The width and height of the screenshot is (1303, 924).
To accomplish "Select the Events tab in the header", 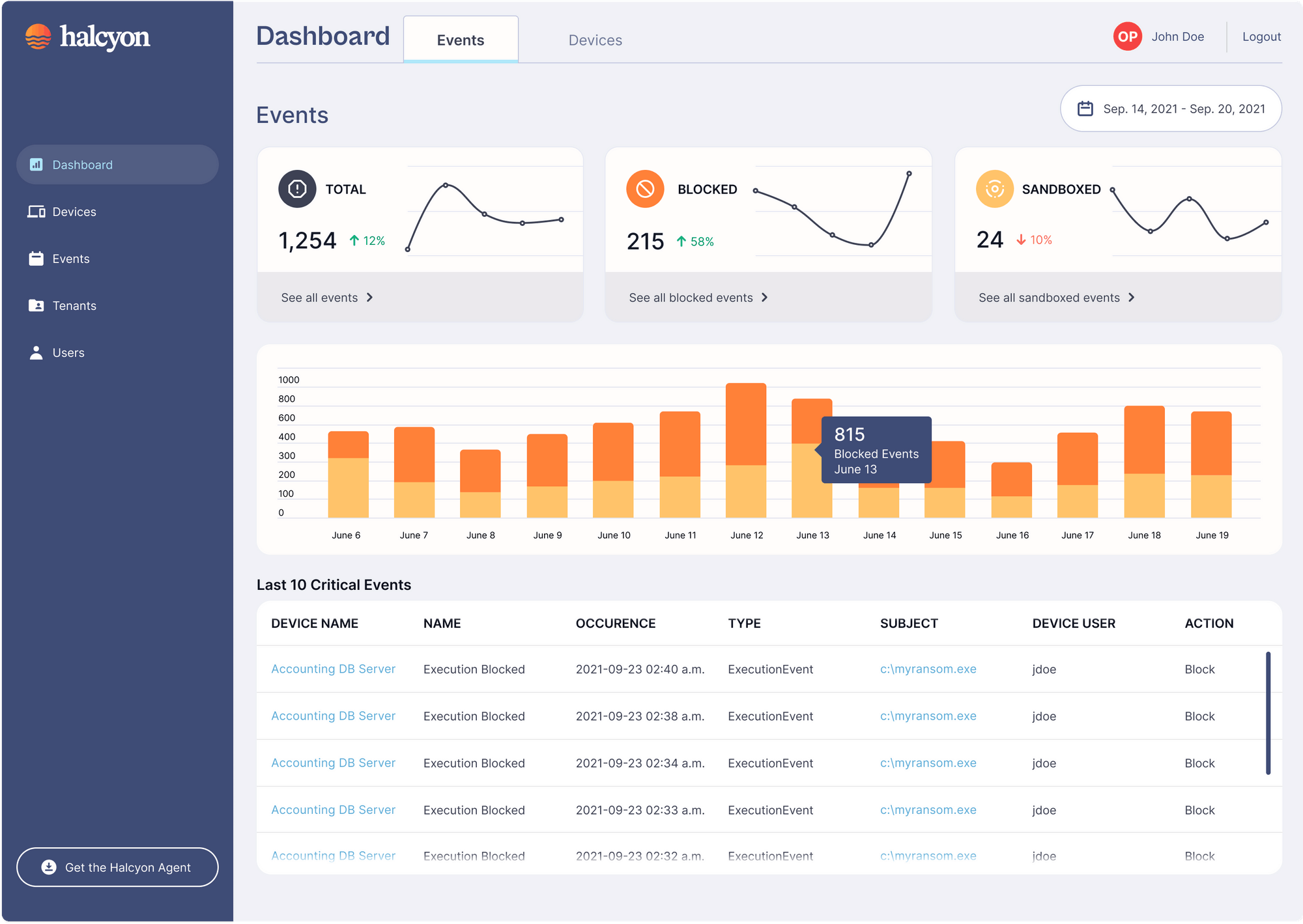I will coord(461,40).
